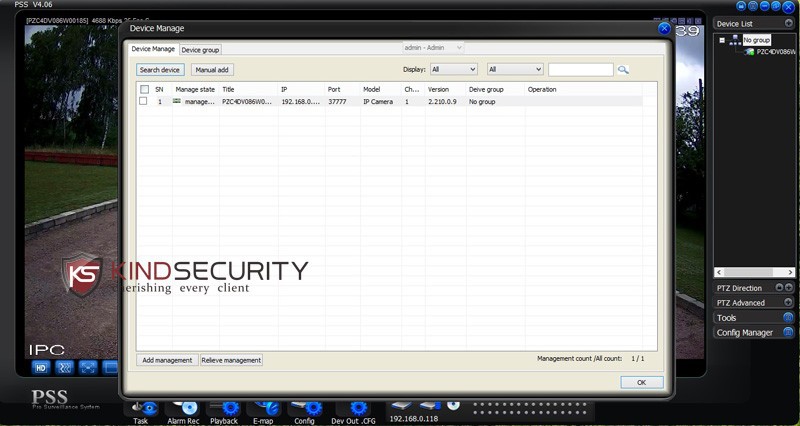
Task: Click the PZC4DV086W camera icon in Device List
Action: [749, 51]
